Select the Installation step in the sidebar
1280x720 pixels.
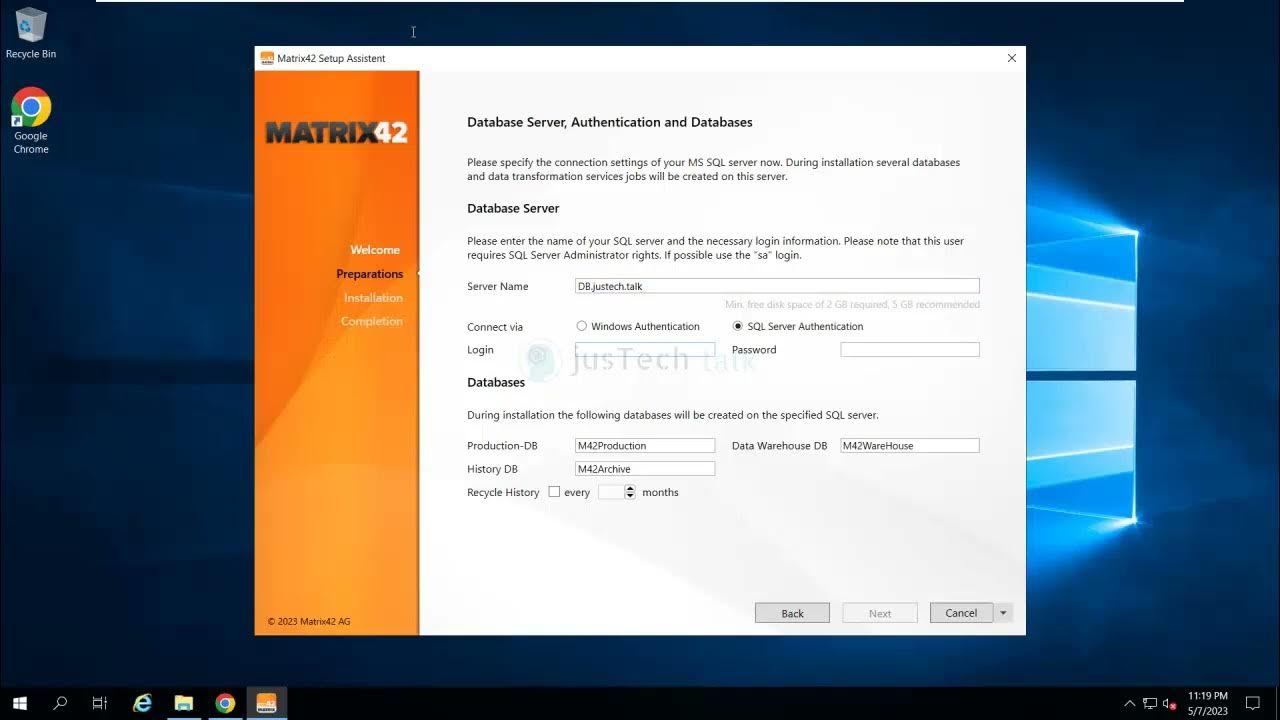point(373,298)
